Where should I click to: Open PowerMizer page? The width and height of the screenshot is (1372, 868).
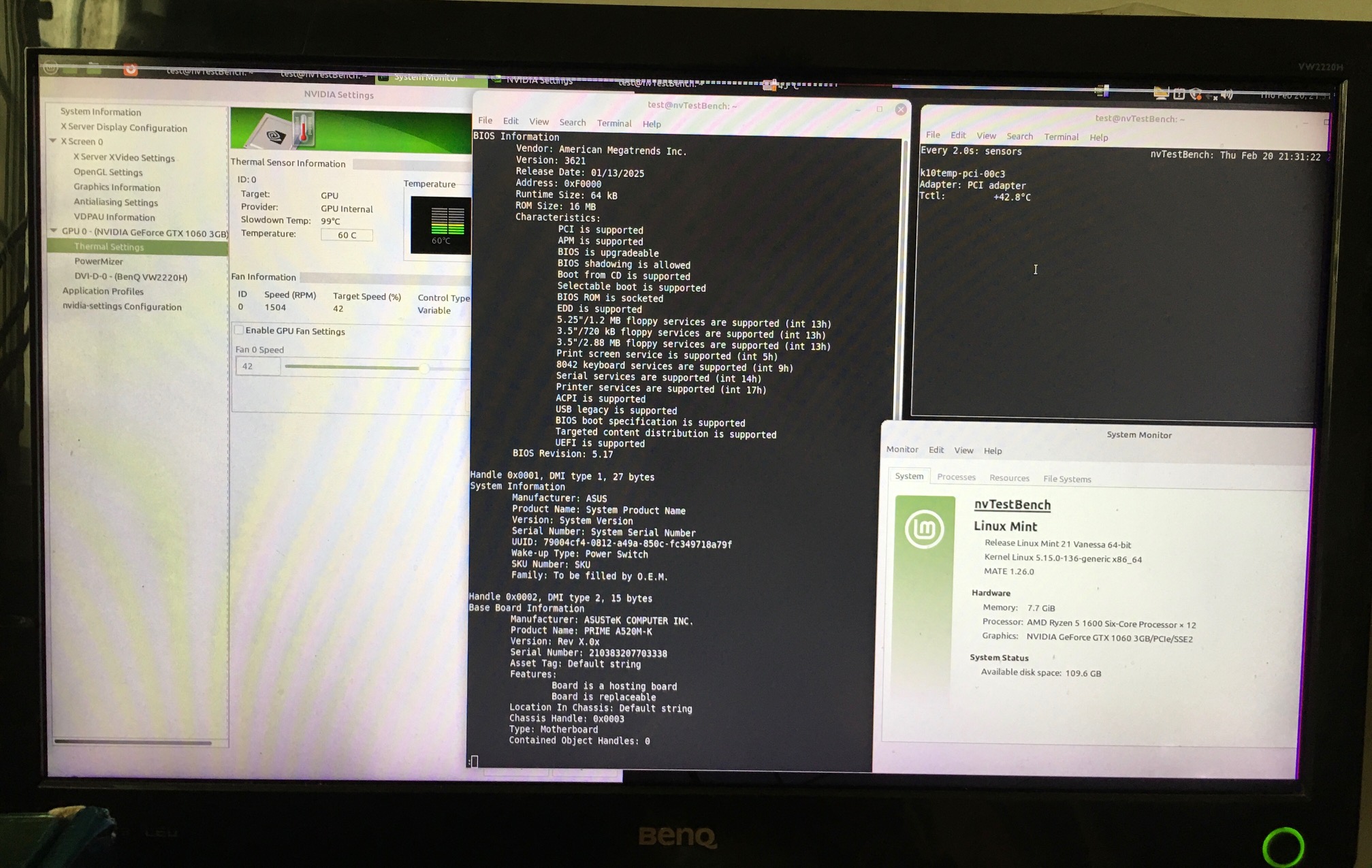click(98, 261)
